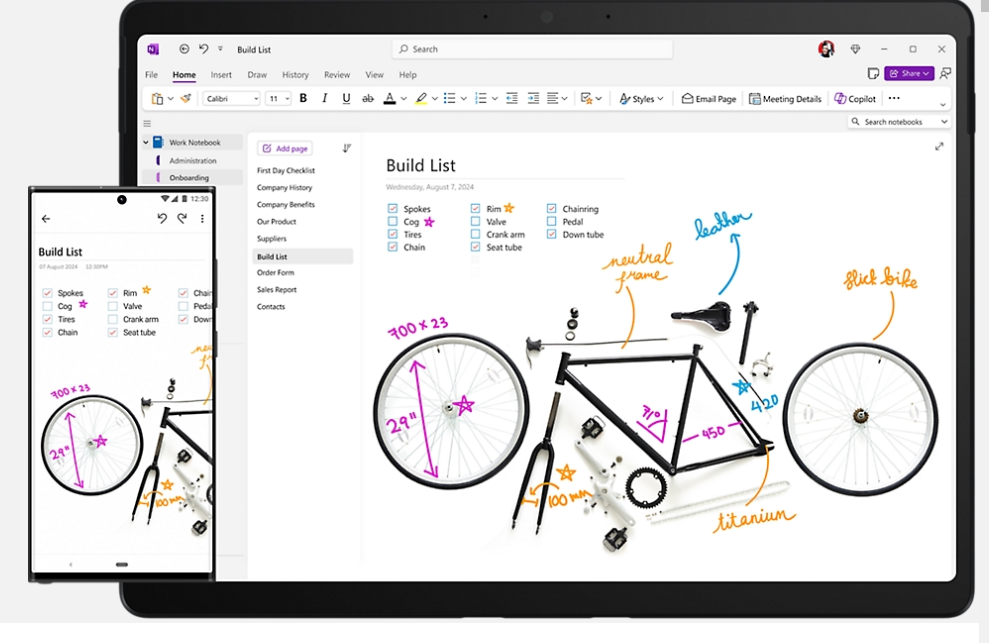Image resolution: width=989 pixels, height=643 pixels.
Task: Open Meeting Details
Action: 785,98
